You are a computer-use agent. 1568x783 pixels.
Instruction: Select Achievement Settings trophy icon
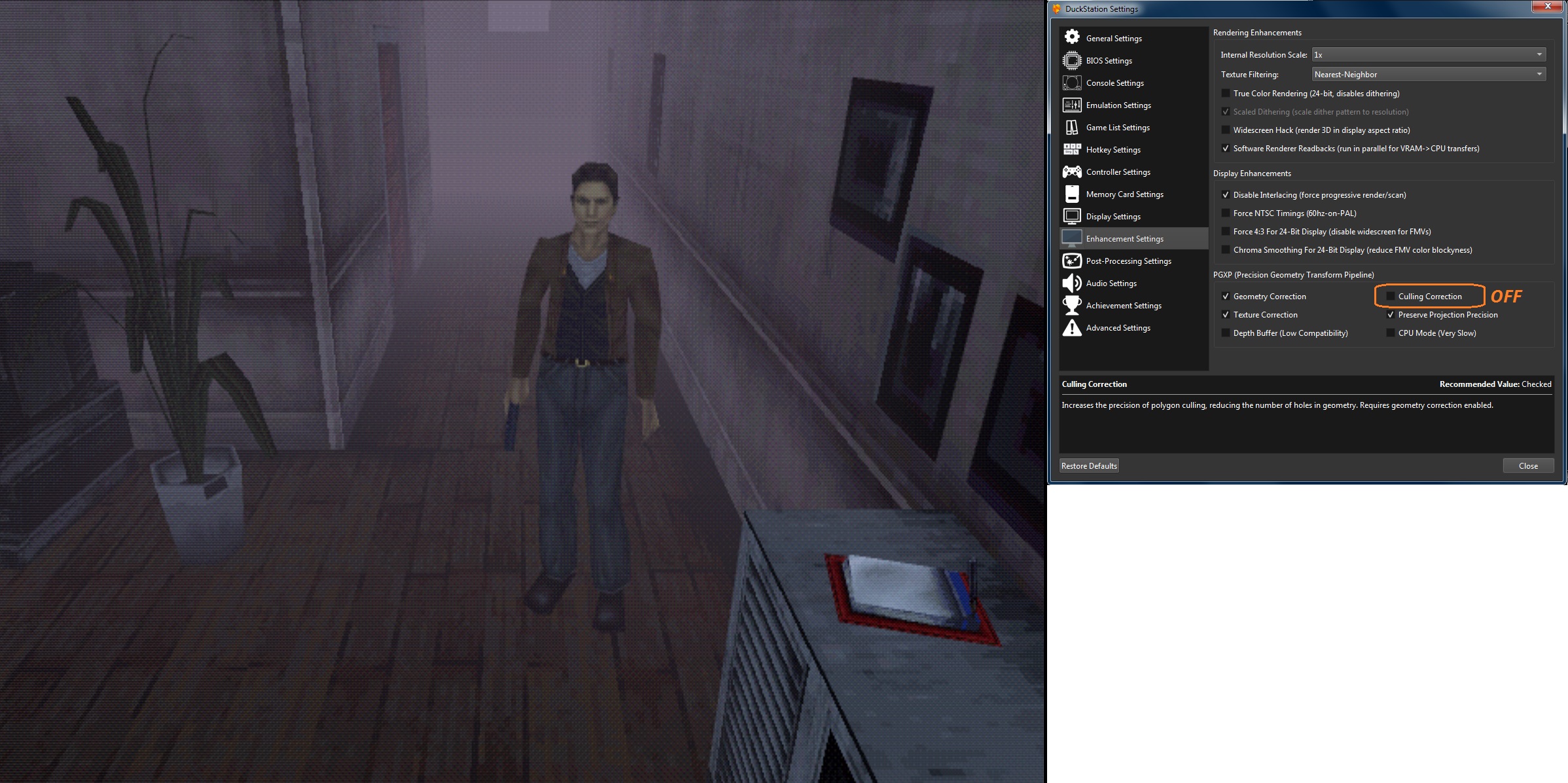point(1072,305)
